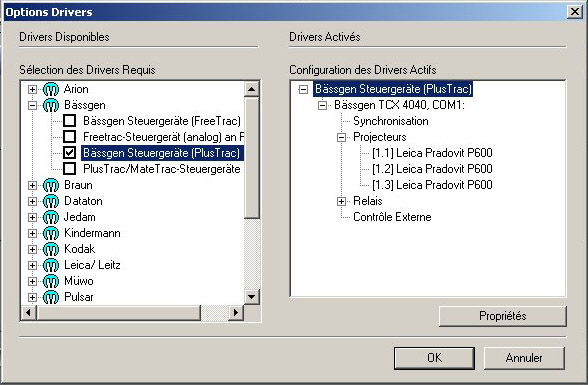Image resolution: width=588 pixels, height=385 pixels.
Task: Select [1.2] Leica Pradovit P600
Action: (432, 169)
